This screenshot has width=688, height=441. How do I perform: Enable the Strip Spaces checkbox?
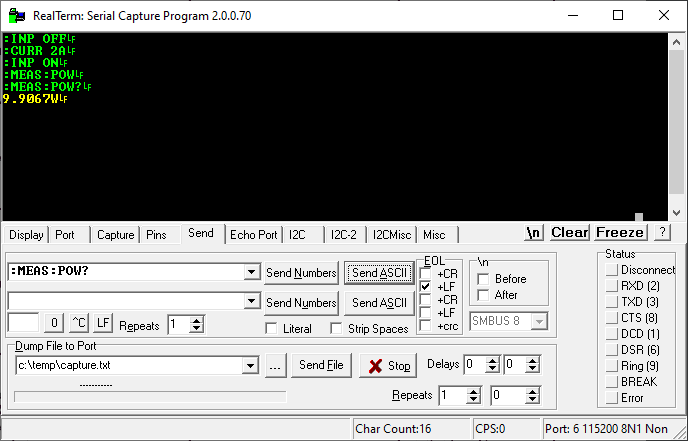tap(336, 328)
